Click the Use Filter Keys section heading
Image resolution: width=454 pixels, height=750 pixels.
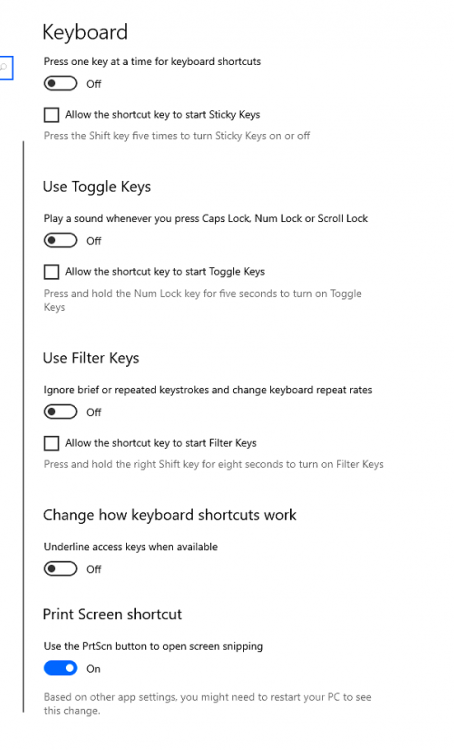point(91,358)
